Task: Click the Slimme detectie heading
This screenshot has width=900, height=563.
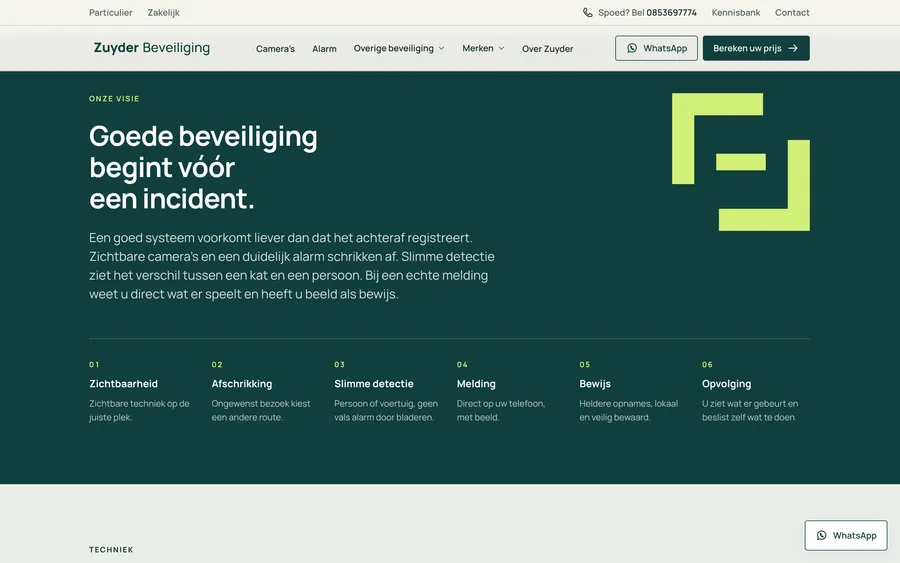Action: point(374,384)
